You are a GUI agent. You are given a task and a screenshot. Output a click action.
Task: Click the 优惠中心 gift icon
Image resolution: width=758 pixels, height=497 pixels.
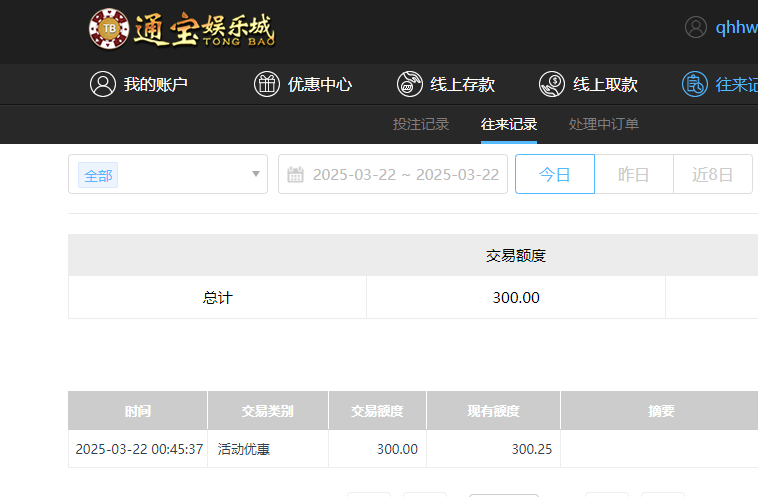[x=266, y=84]
